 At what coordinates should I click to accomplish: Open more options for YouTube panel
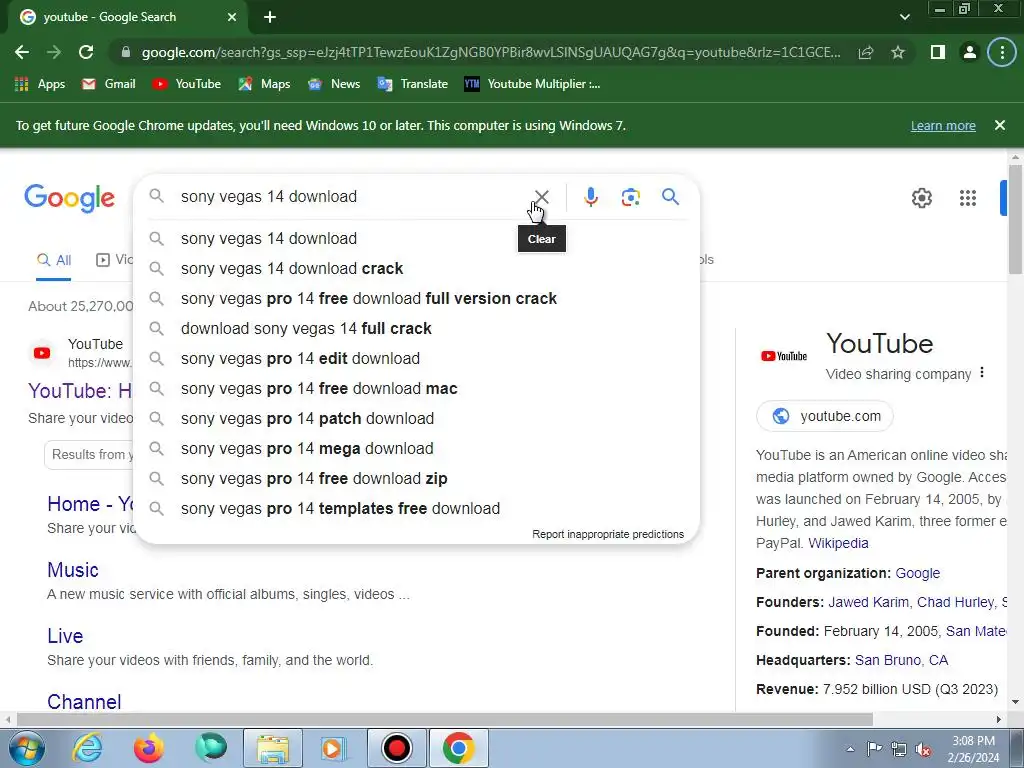click(982, 373)
